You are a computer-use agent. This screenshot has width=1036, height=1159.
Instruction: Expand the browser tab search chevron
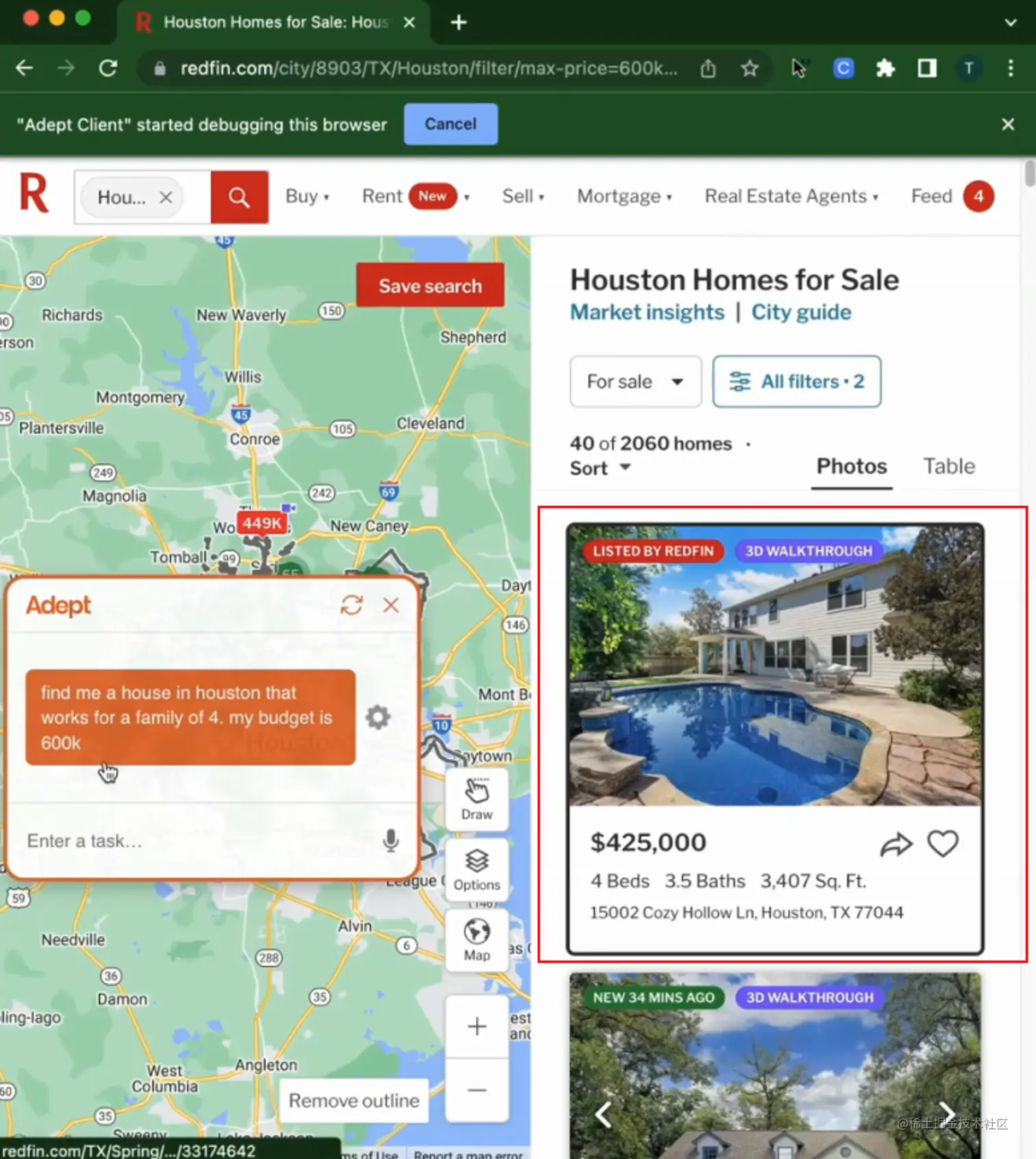coord(1011,22)
